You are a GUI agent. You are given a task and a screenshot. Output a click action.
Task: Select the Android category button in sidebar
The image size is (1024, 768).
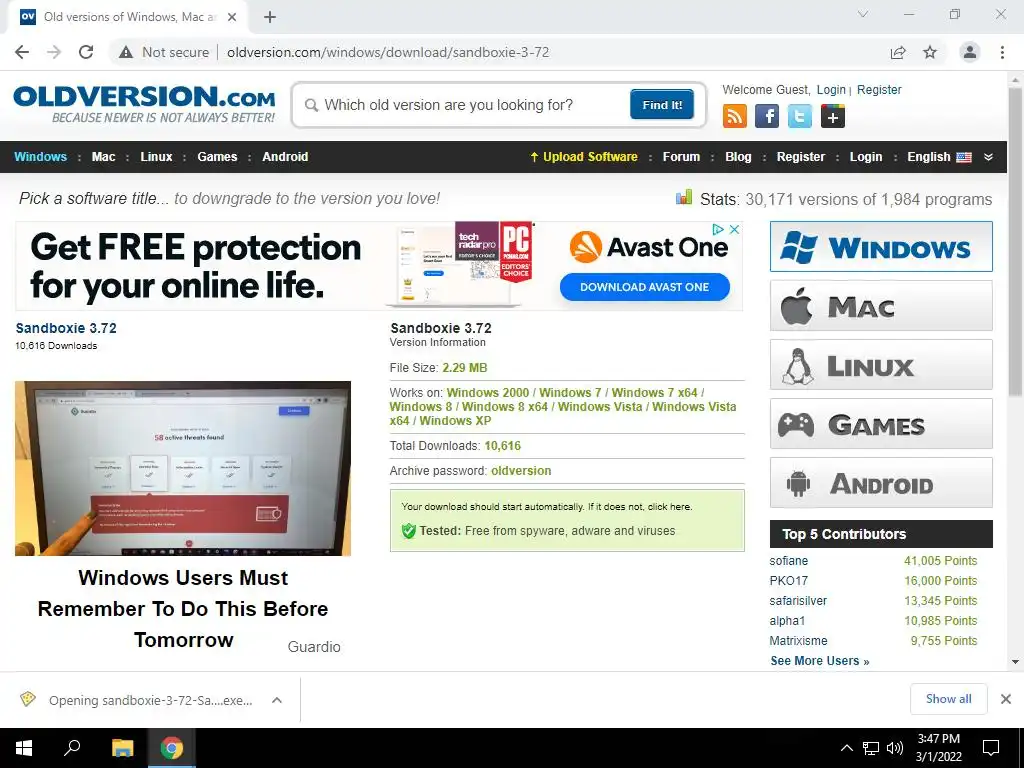[881, 483]
